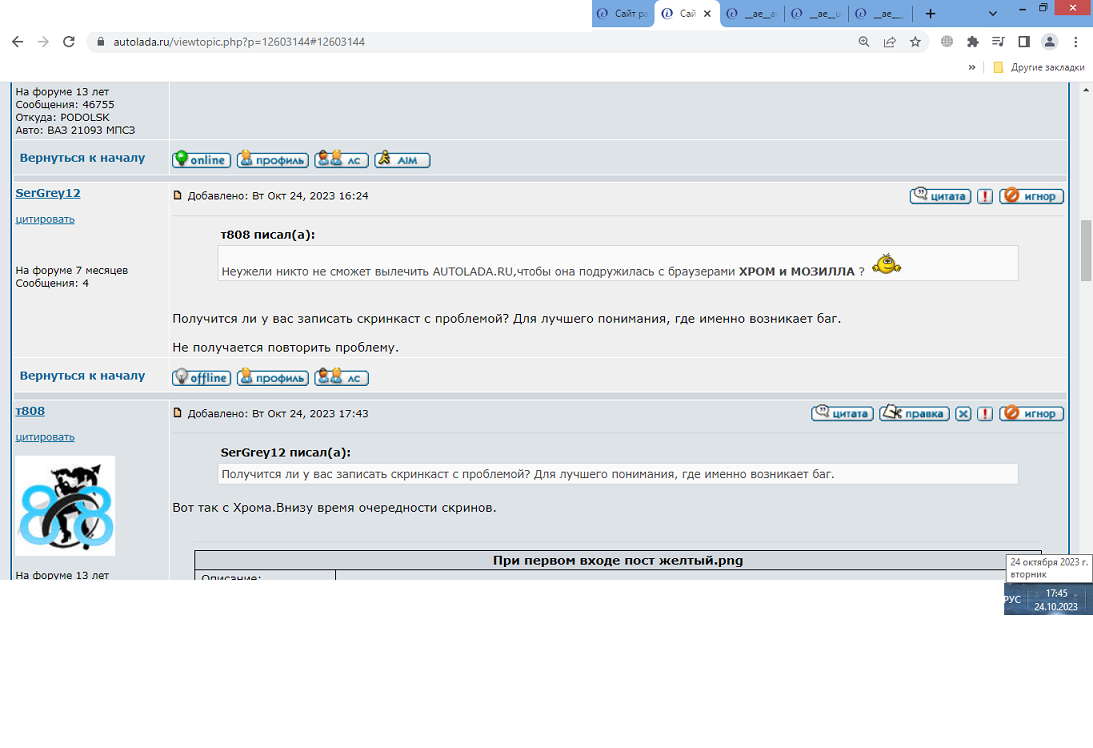The width and height of the screenshot is (1093, 748).
Task: Quote t808's post with the цитата button
Action: pos(842,414)
